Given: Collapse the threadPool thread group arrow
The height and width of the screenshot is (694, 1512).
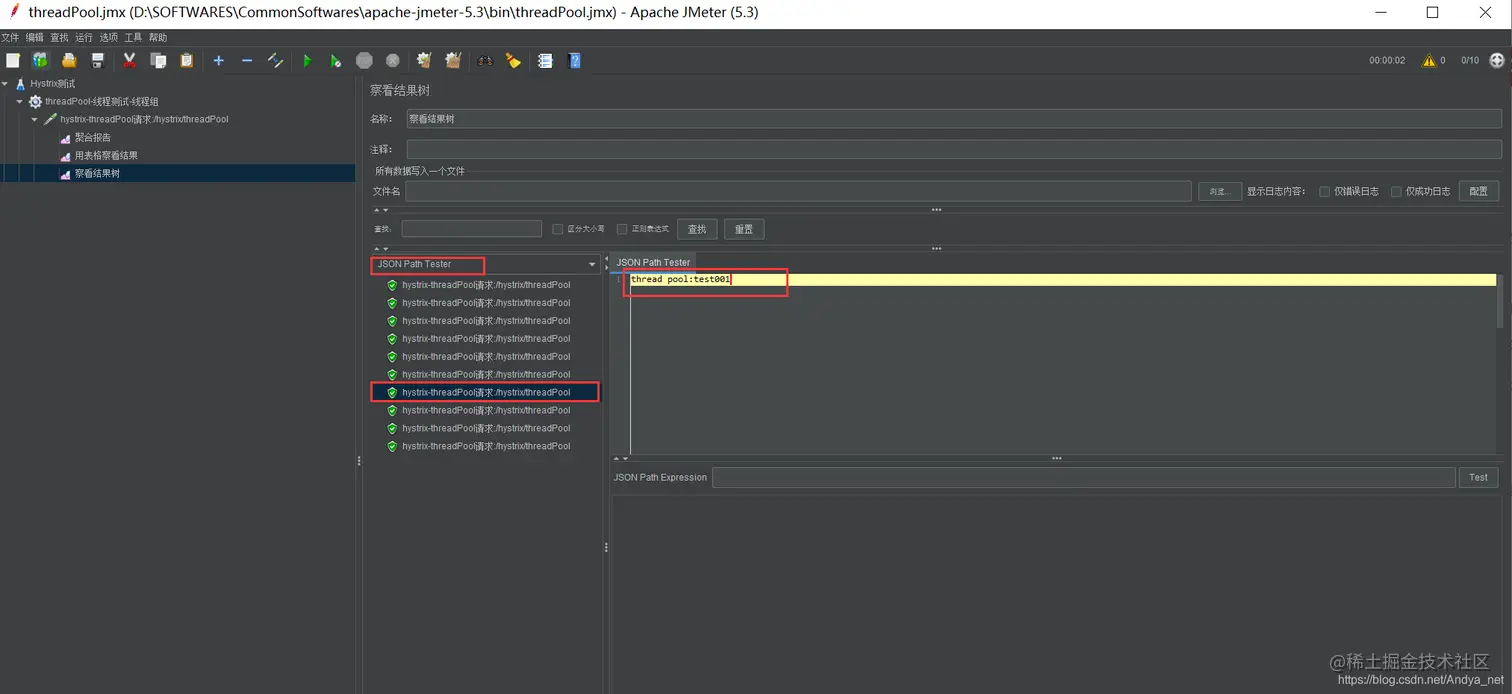Looking at the screenshot, I should (20, 102).
